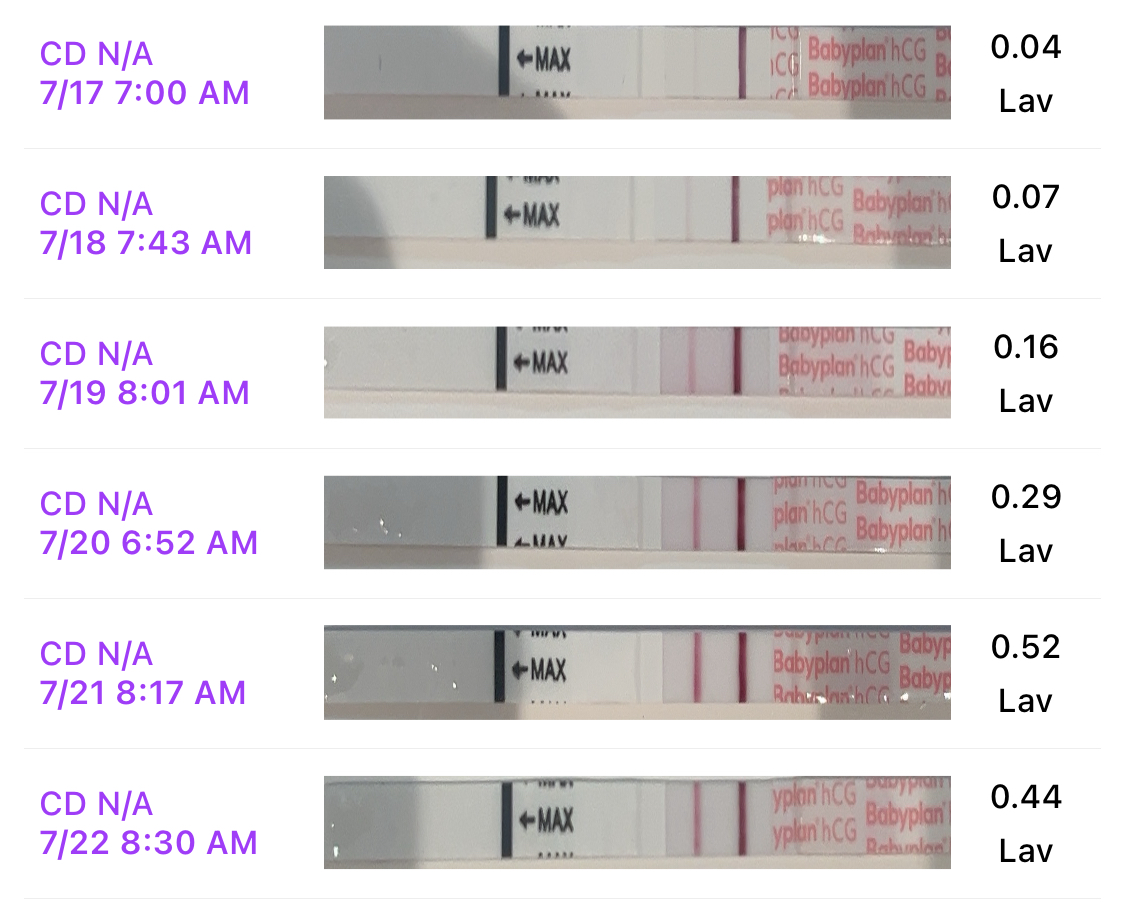Open the 7/22 8:30 AM entry label
The height and width of the screenshot is (920, 1125).
(148, 823)
